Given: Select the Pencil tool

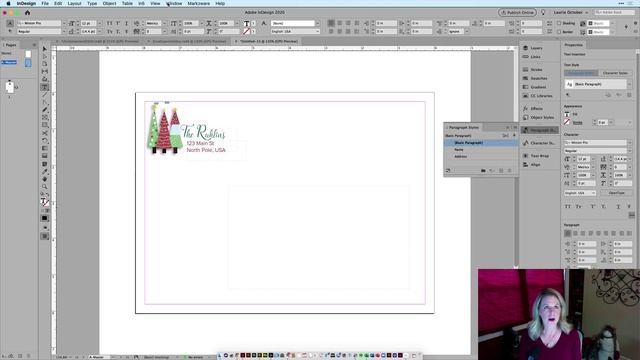Looking at the screenshot, I should click(x=45, y=110).
